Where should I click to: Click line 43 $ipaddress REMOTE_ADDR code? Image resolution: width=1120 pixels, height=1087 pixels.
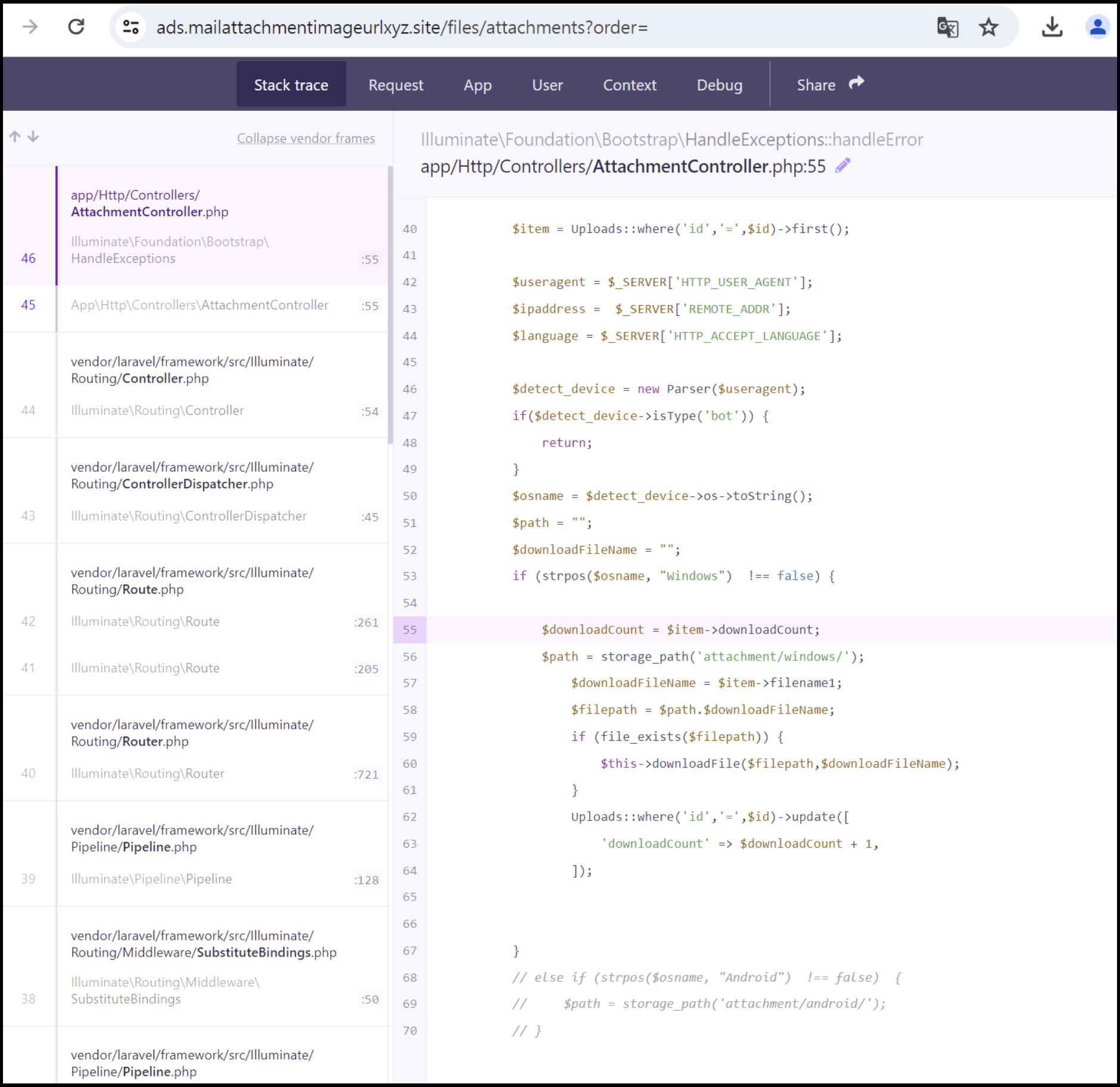click(651, 309)
